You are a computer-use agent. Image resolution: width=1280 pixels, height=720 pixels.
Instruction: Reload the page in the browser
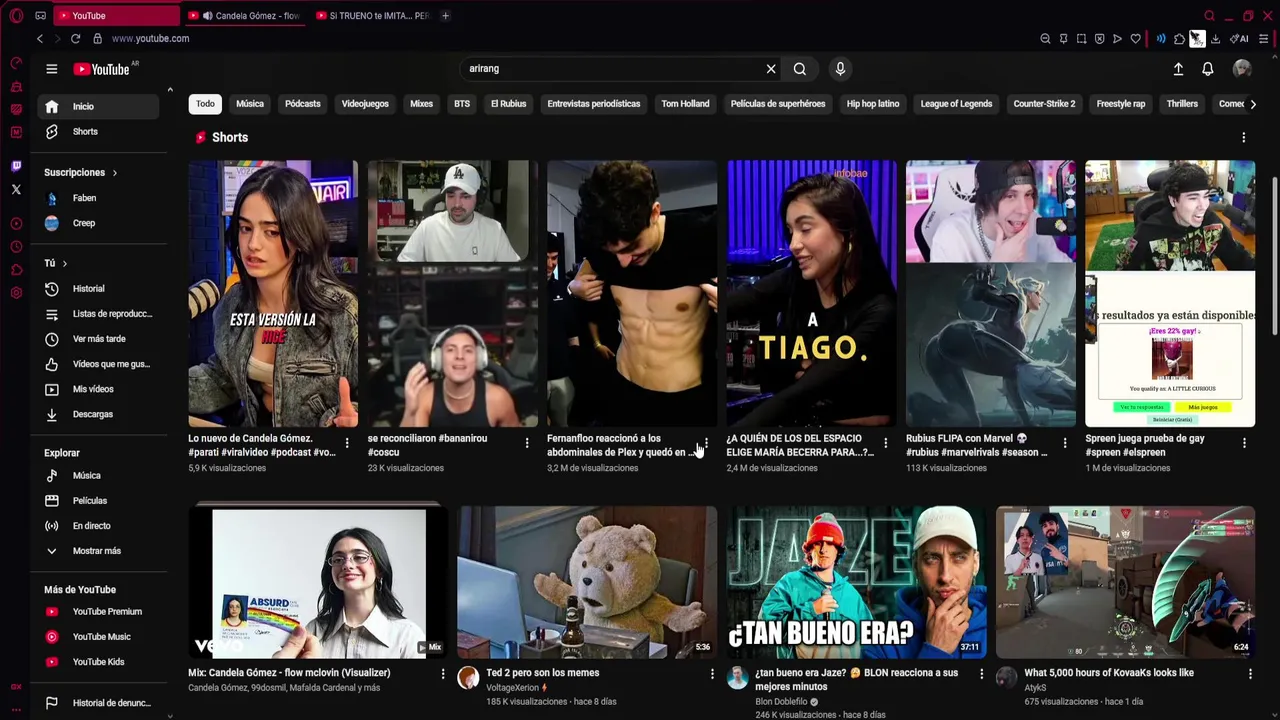pos(75,38)
